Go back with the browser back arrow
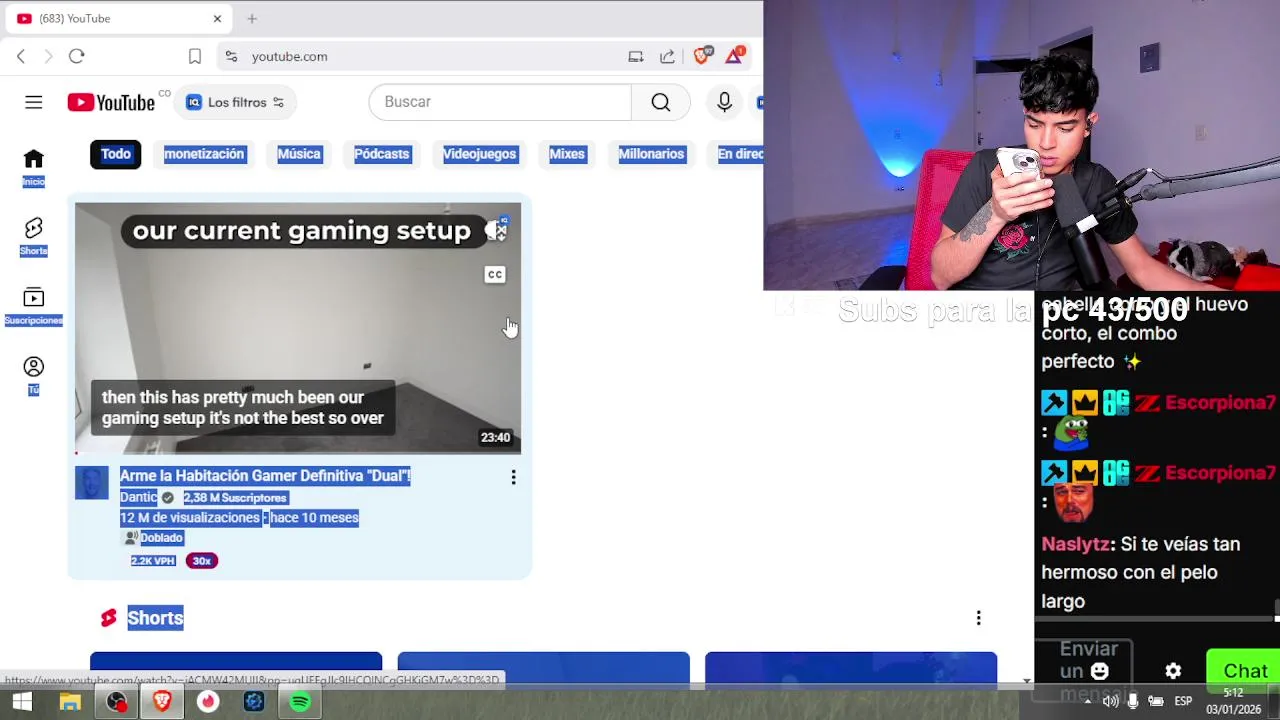This screenshot has height=720, width=1280. (x=21, y=56)
